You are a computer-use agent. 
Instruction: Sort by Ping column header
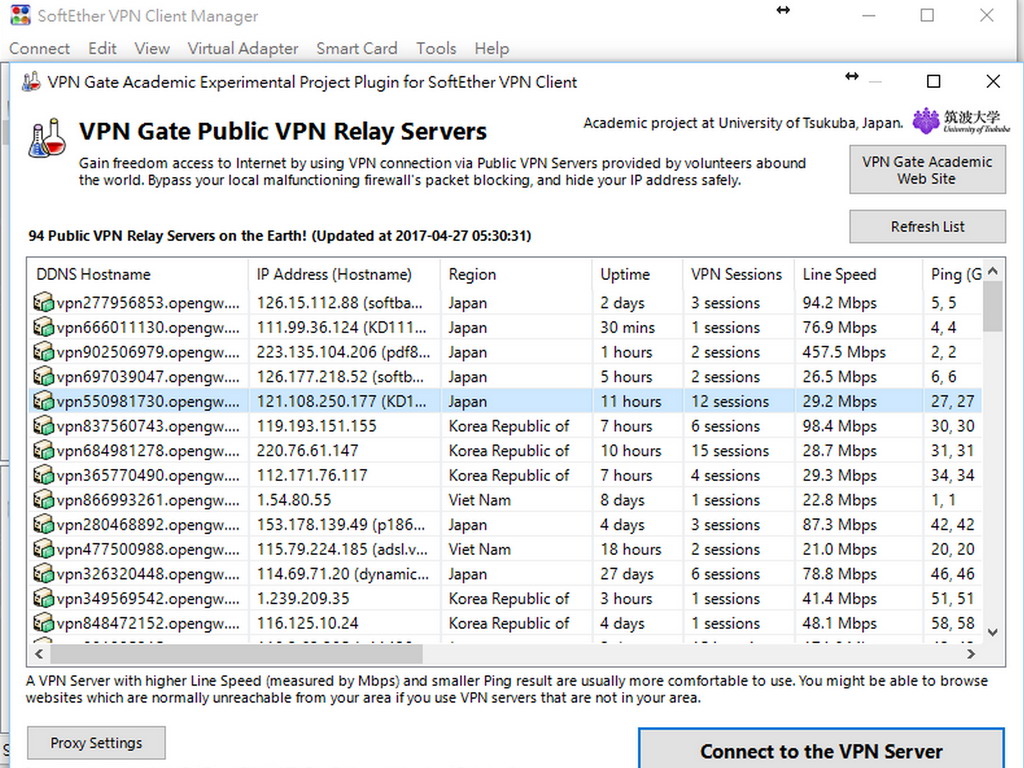coord(953,274)
